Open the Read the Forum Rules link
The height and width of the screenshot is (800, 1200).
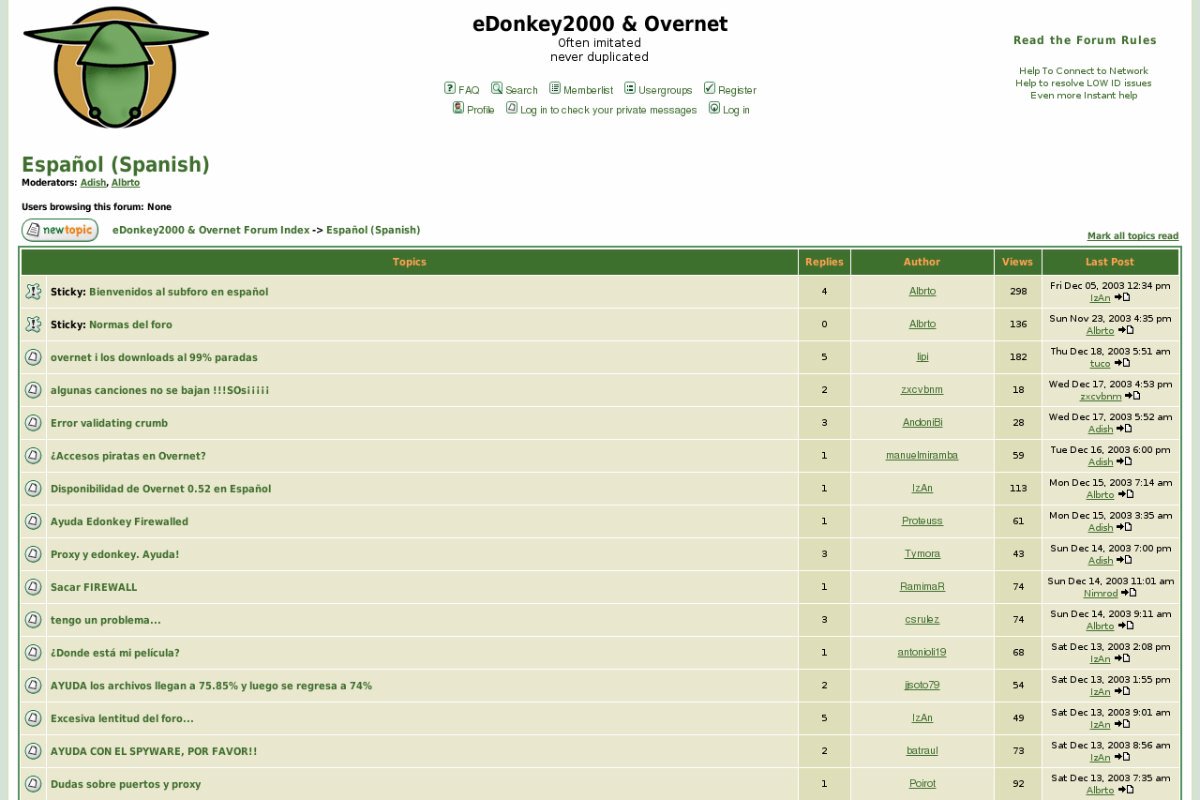pyautogui.click(x=1085, y=40)
